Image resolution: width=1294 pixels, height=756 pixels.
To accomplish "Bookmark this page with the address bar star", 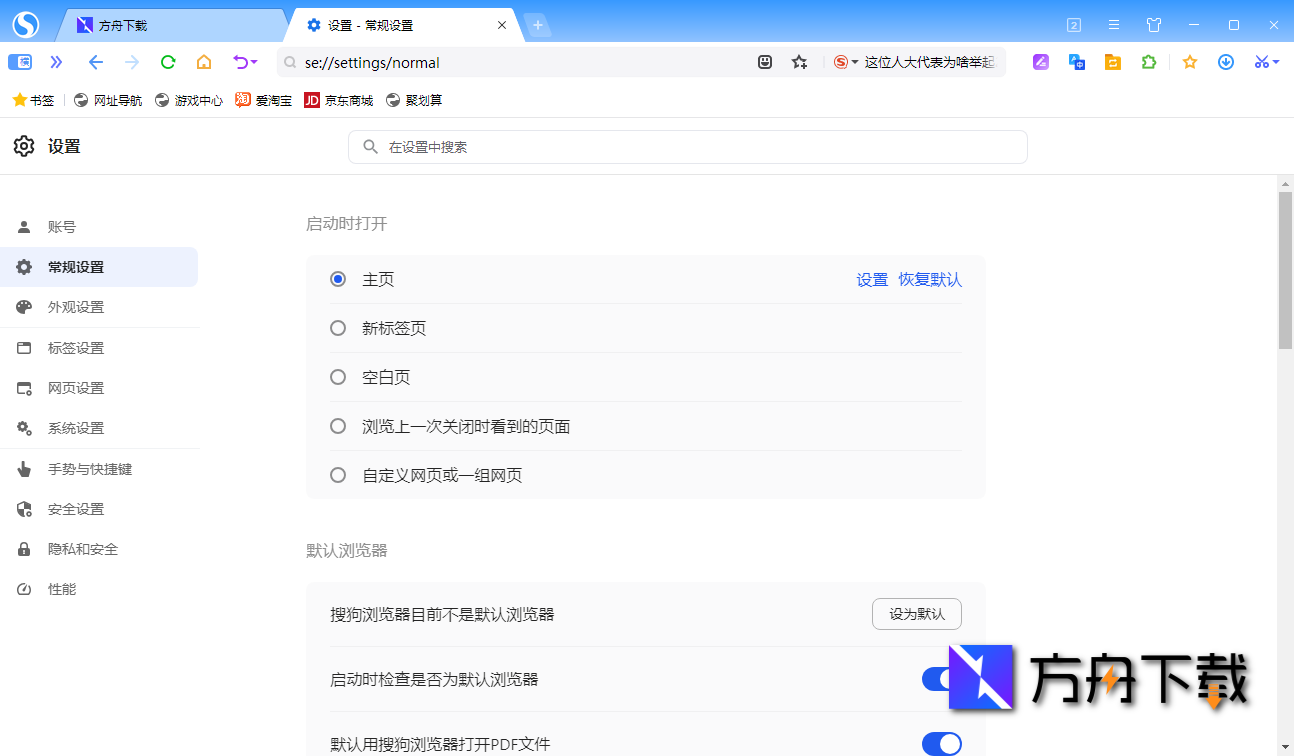I will pos(799,62).
